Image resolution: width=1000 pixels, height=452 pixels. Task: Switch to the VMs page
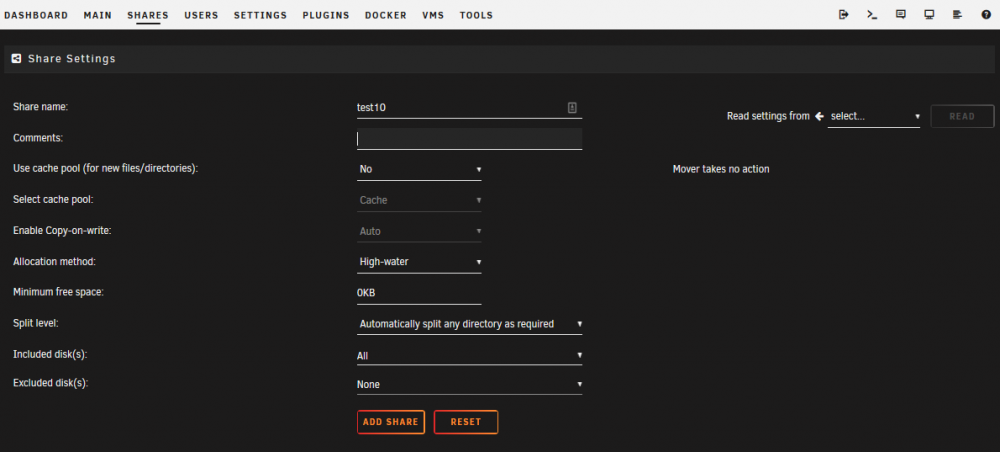[x=433, y=15]
